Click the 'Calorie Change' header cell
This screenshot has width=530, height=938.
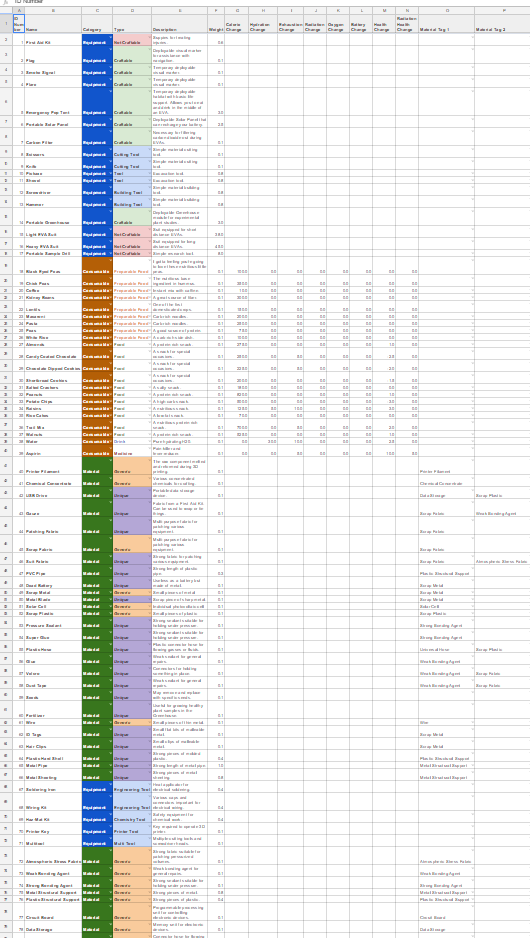[236, 23]
